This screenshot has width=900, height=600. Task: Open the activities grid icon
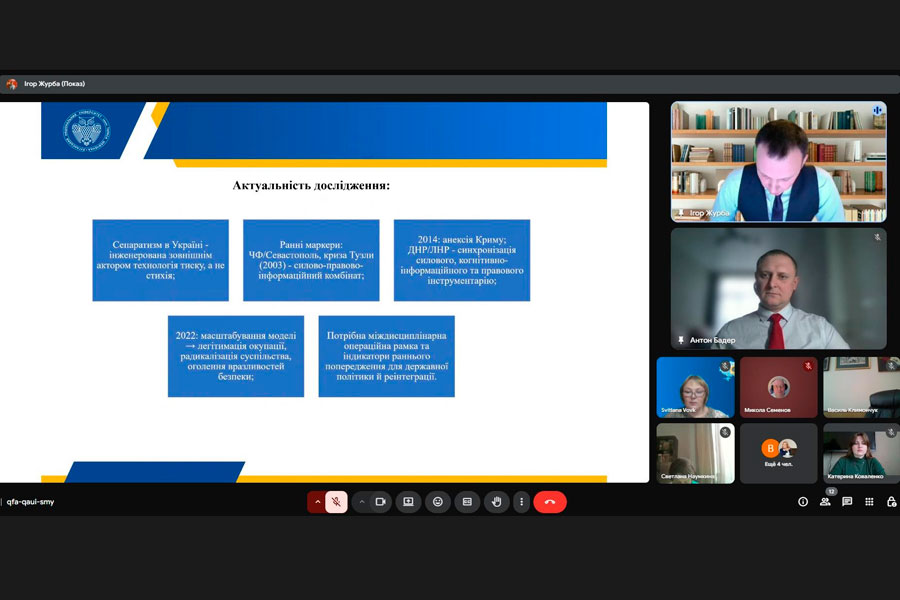[870, 502]
